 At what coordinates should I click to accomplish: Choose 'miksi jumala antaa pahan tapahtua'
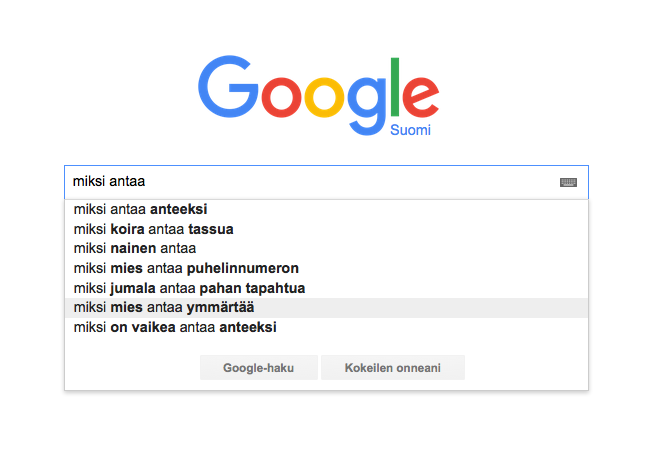(326, 288)
